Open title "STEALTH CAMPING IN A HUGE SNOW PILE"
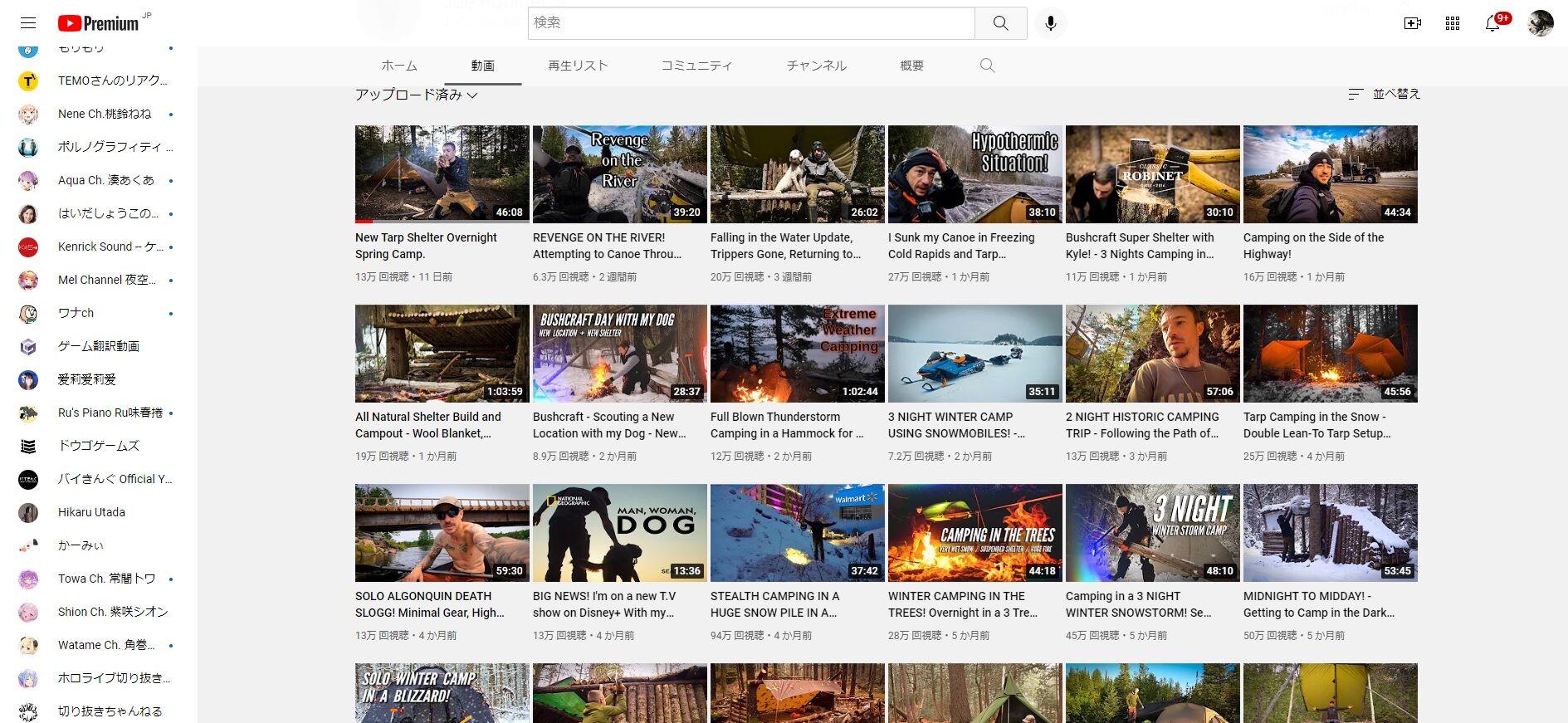 (x=774, y=604)
